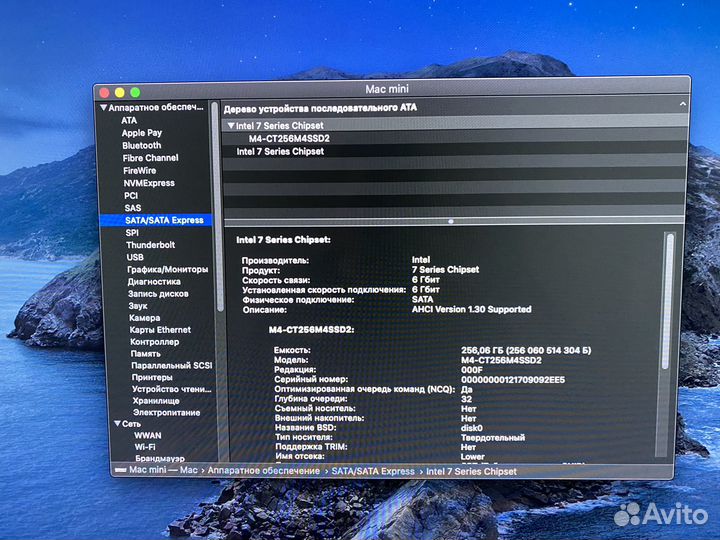Viewport: 720px width, 540px height.
Task: Select NVMExpress in sidebar
Action: coord(149,183)
